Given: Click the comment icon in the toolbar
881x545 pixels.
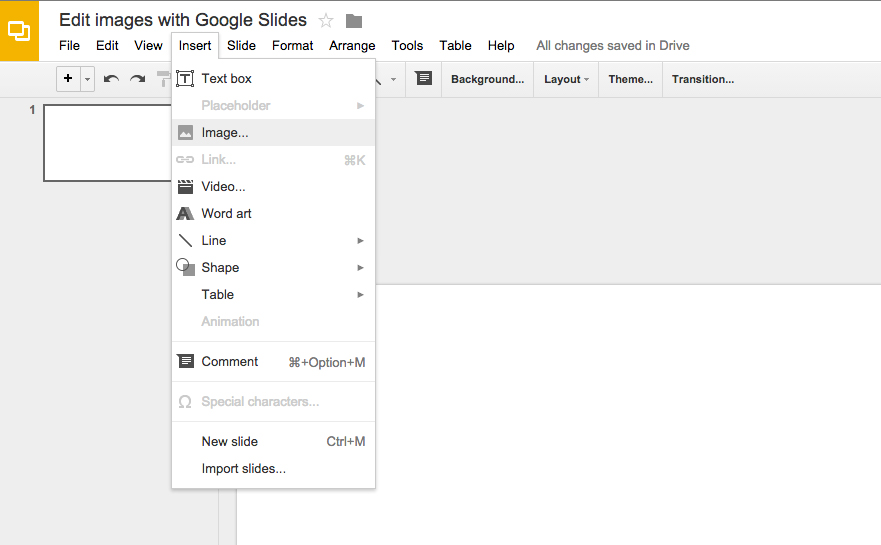Looking at the screenshot, I should [424, 78].
